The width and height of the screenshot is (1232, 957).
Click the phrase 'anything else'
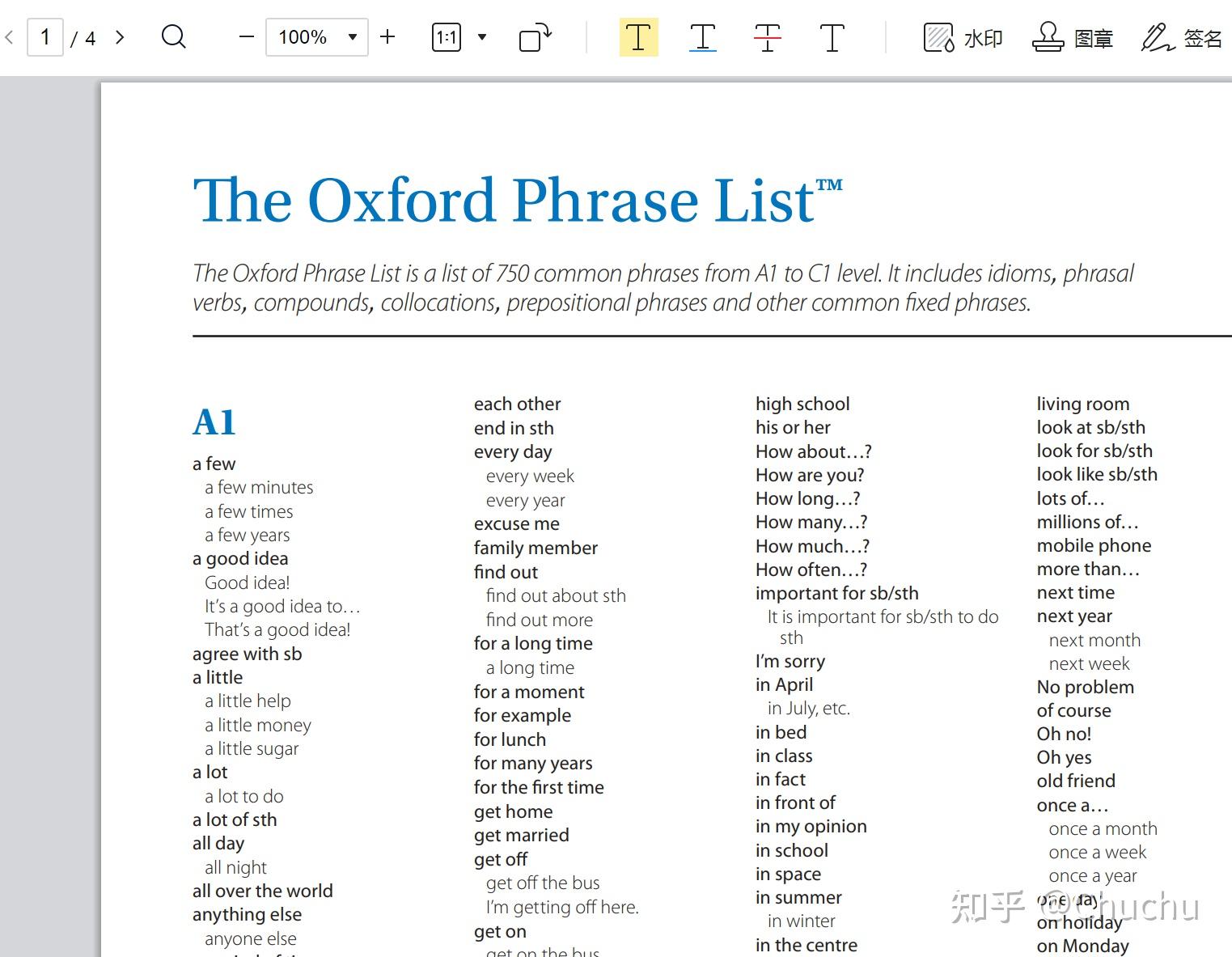point(247,915)
